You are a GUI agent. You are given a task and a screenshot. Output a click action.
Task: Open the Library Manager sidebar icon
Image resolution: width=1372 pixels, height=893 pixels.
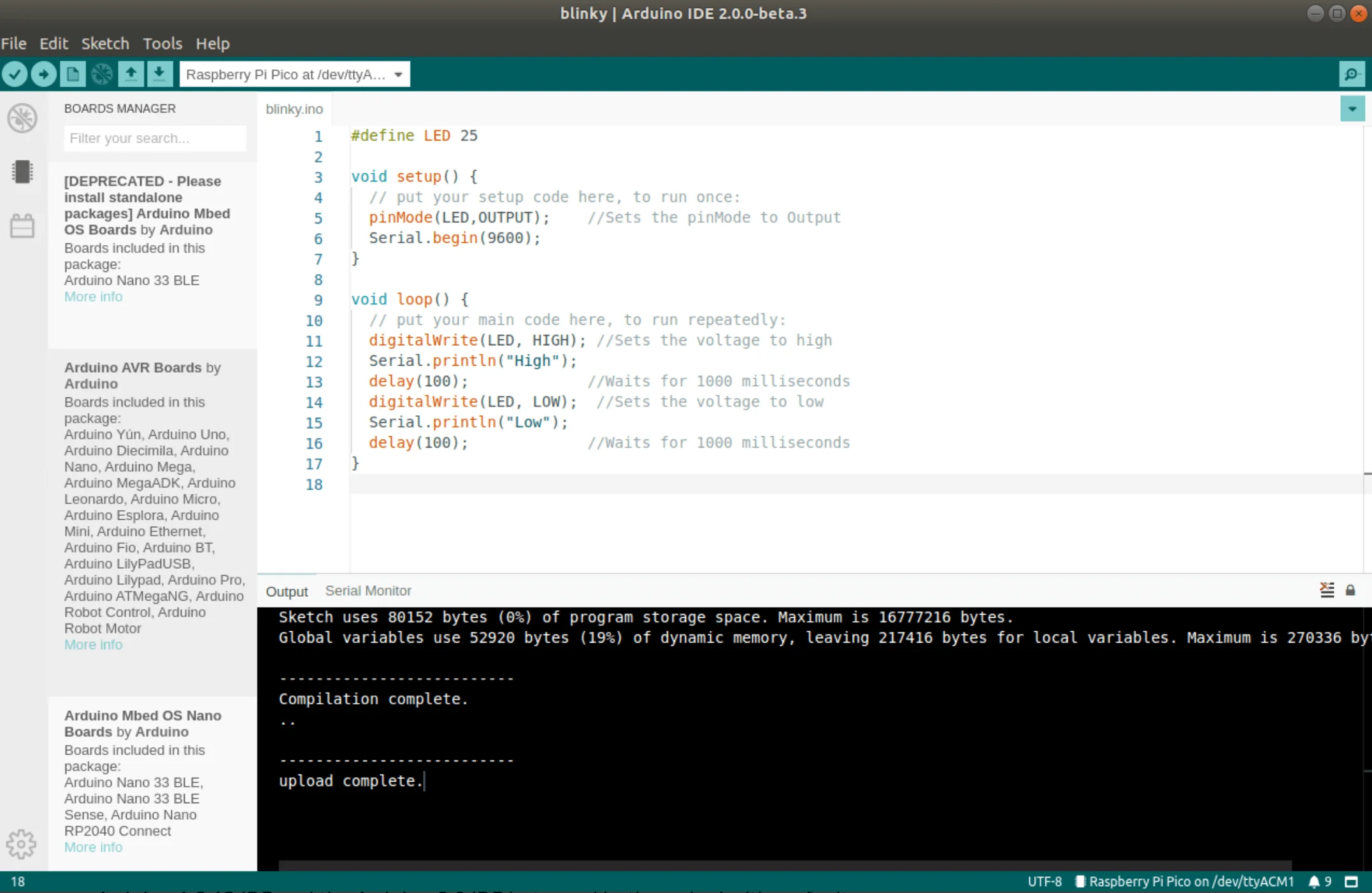[22, 225]
